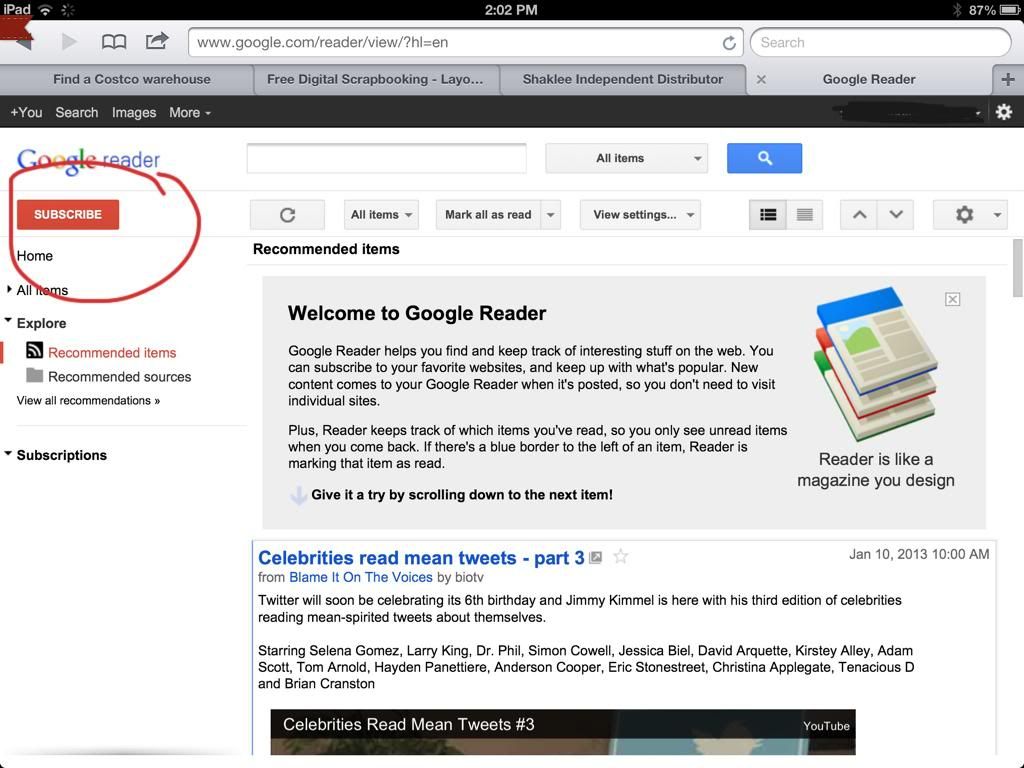The image size is (1024, 768).
Task: Go to next item with down arrow
Action: (896, 215)
